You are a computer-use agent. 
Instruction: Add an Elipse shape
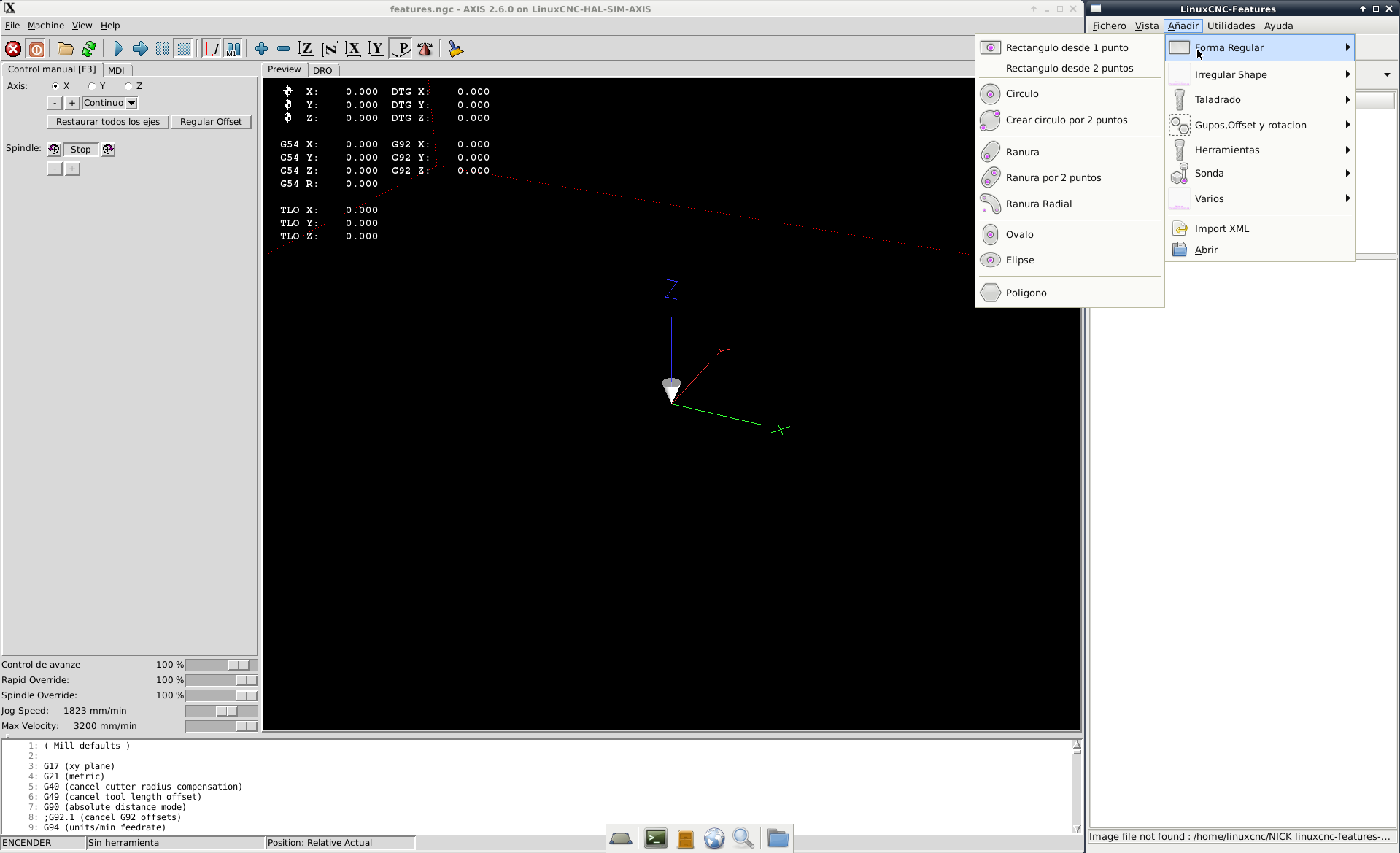1069,260
